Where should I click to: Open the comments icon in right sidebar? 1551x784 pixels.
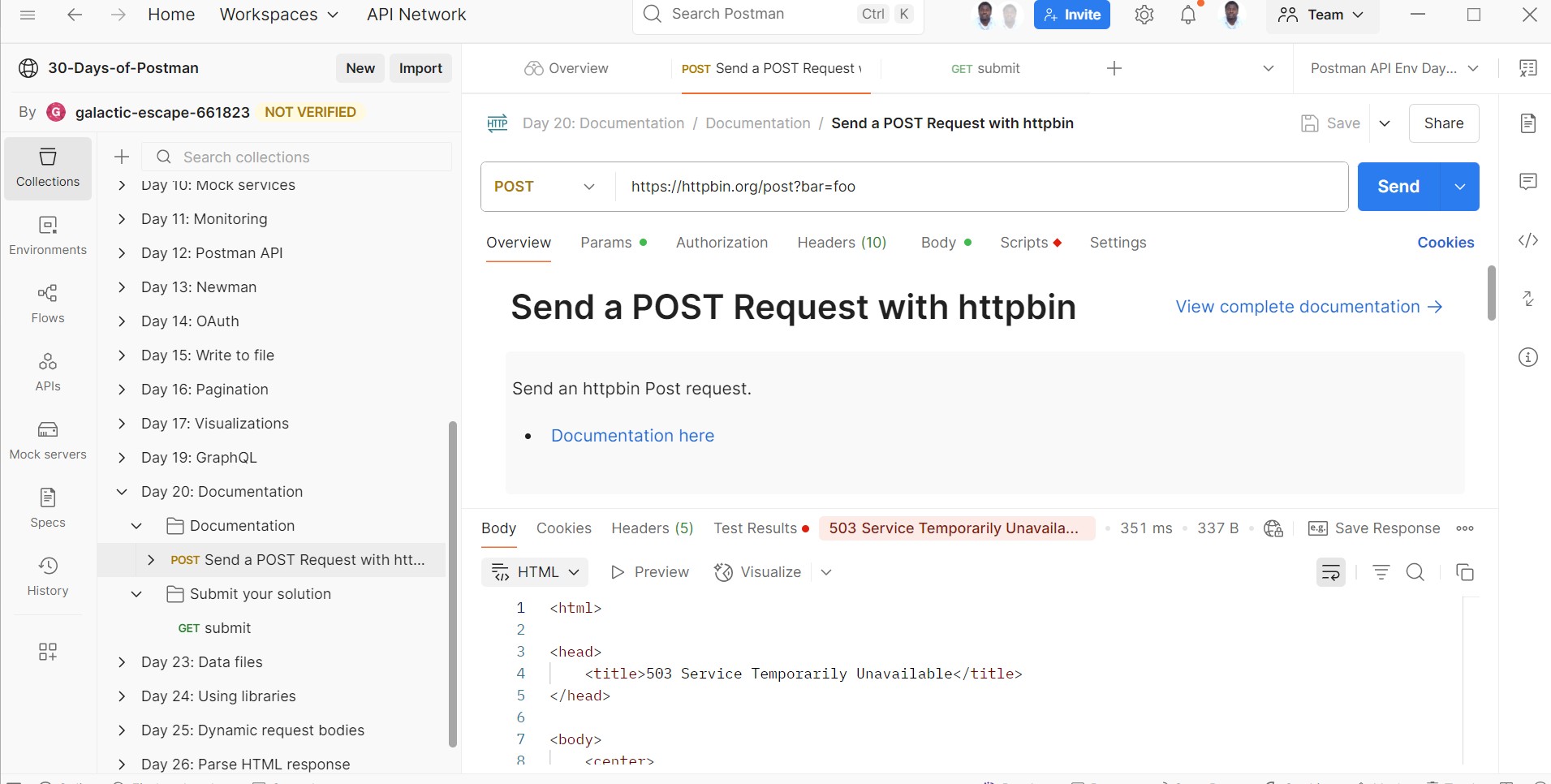pyautogui.click(x=1528, y=182)
